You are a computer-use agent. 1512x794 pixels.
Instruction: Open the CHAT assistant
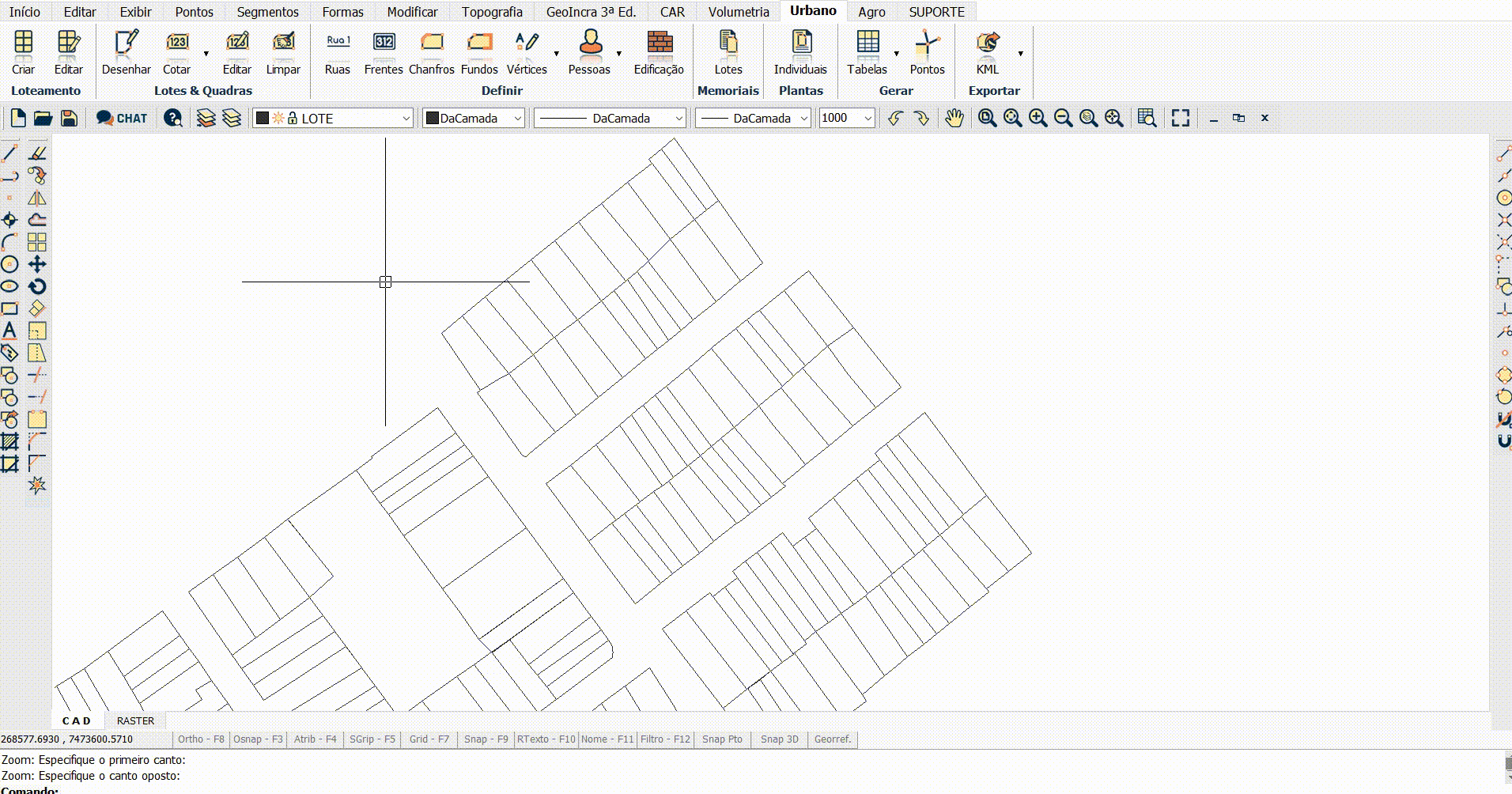coord(122,118)
